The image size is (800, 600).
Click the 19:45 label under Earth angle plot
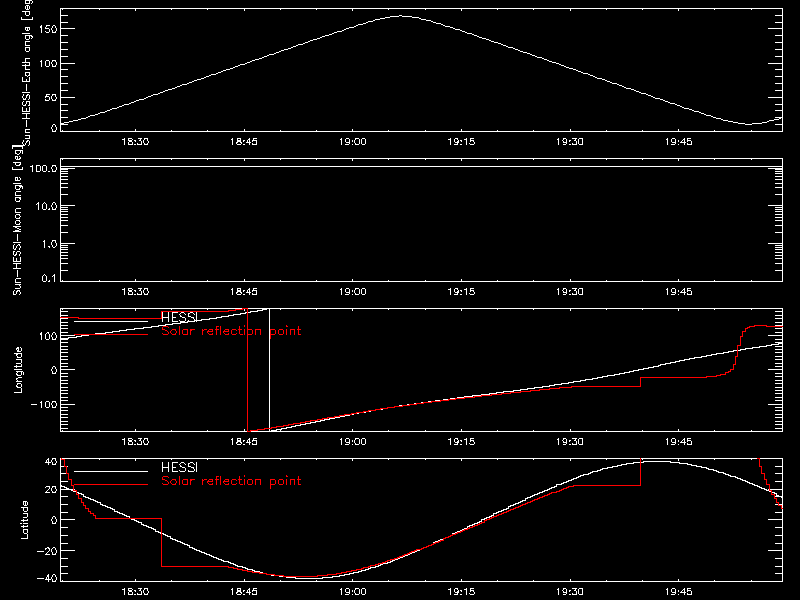tap(679, 142)
